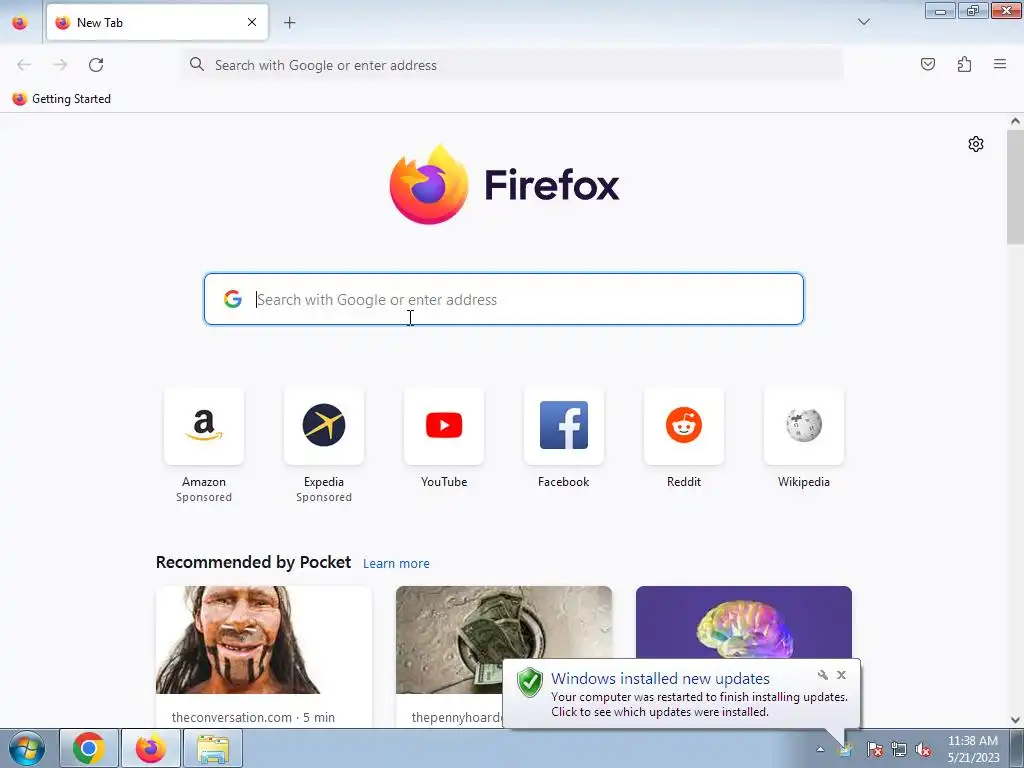Click the page scrollbar down arrow
Screen dimensions: 1024x768
coord(1015,720)
